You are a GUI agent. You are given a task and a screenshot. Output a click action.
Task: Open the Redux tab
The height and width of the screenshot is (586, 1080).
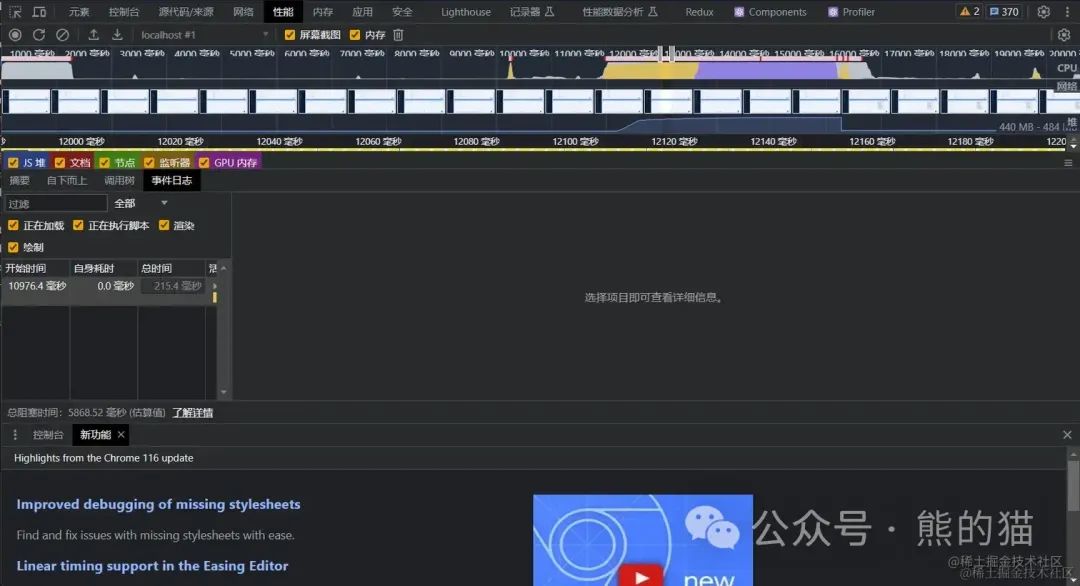tap(699, 12)
